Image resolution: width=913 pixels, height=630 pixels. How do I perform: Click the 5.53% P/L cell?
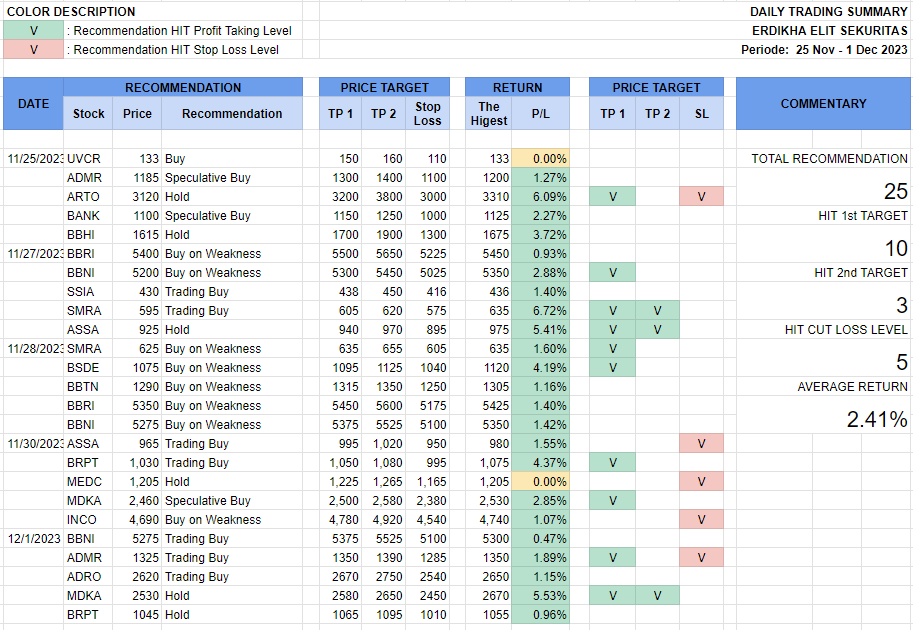point(540,596)
